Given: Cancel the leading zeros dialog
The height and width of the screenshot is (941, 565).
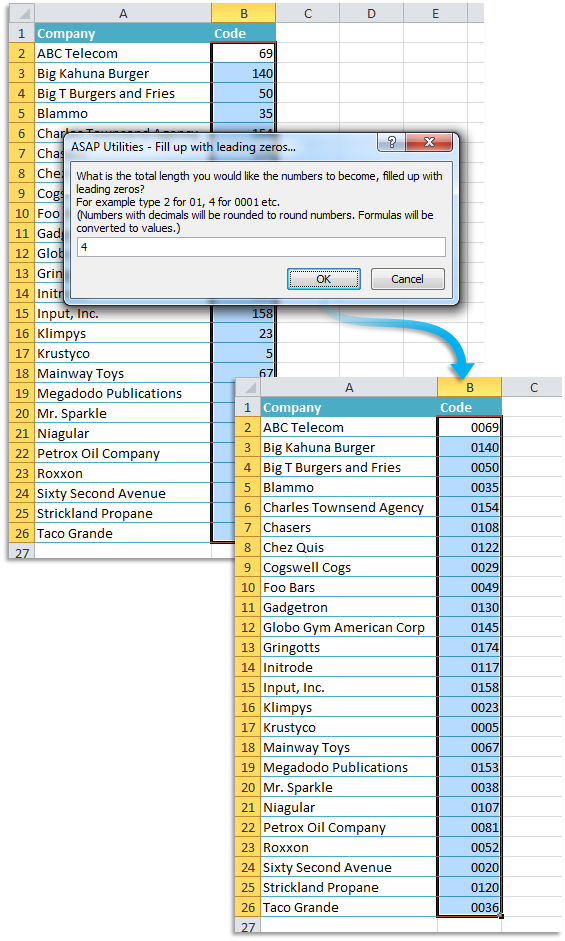Looking at the screenshot, I should (x=408, y=279).
